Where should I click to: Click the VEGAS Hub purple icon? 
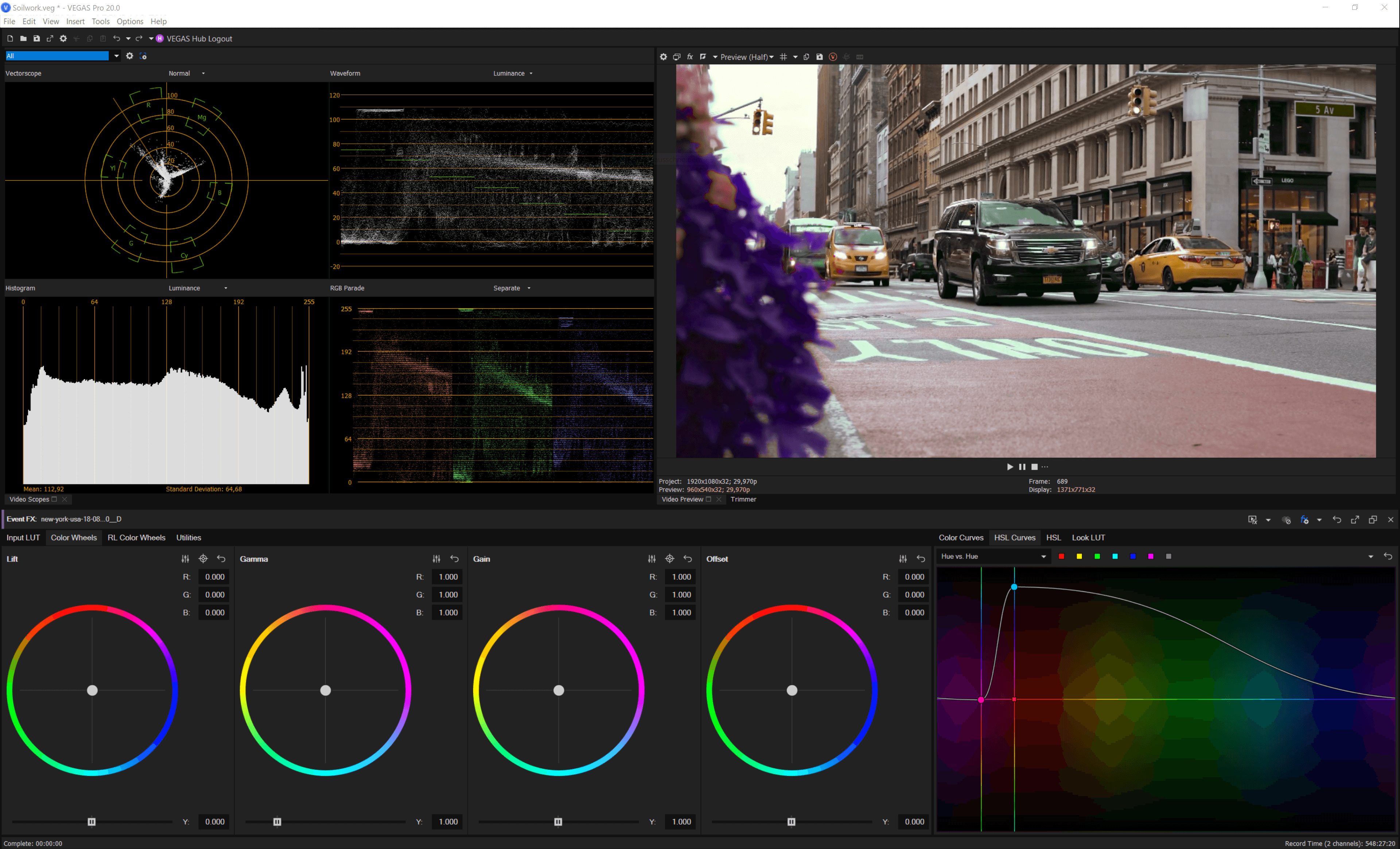[x=160, y=39]
